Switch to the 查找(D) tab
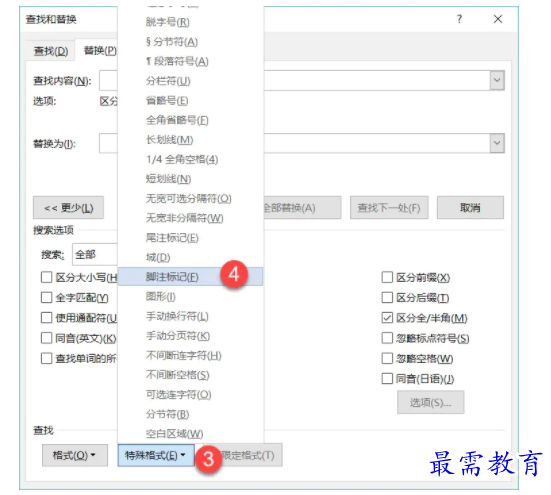 point(51,52)
